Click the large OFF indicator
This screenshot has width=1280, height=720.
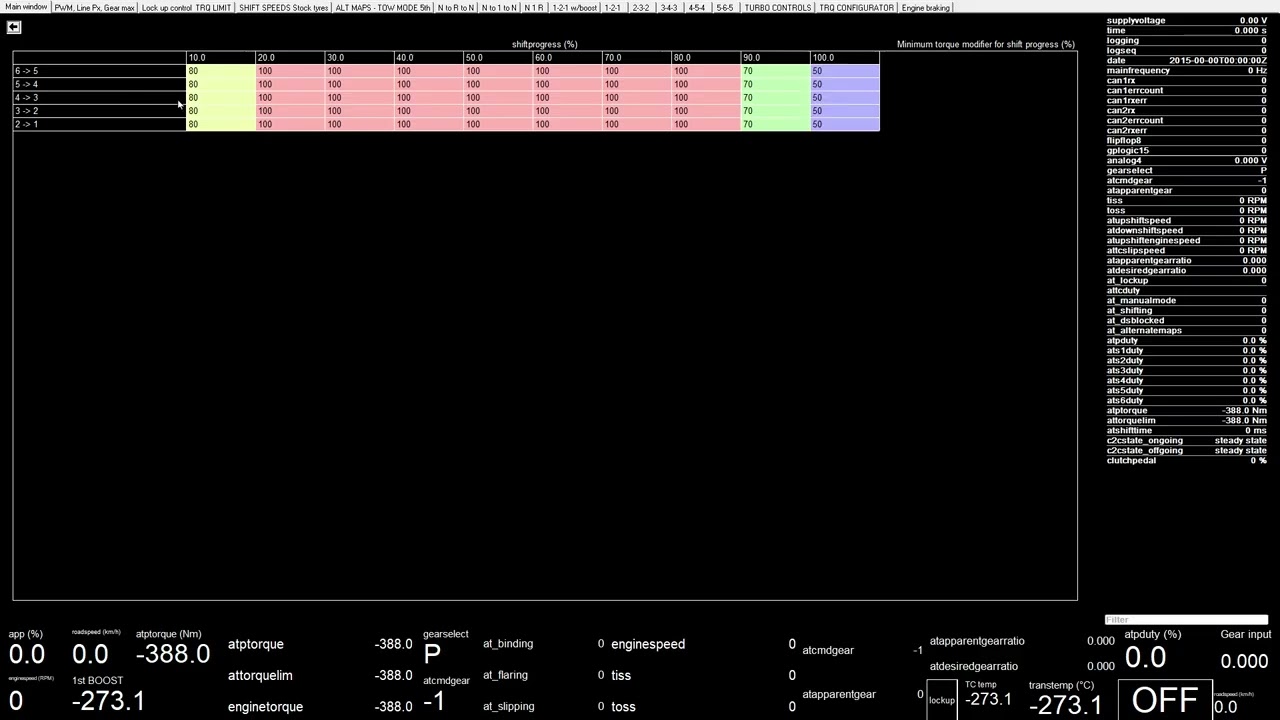(1165, 699)
